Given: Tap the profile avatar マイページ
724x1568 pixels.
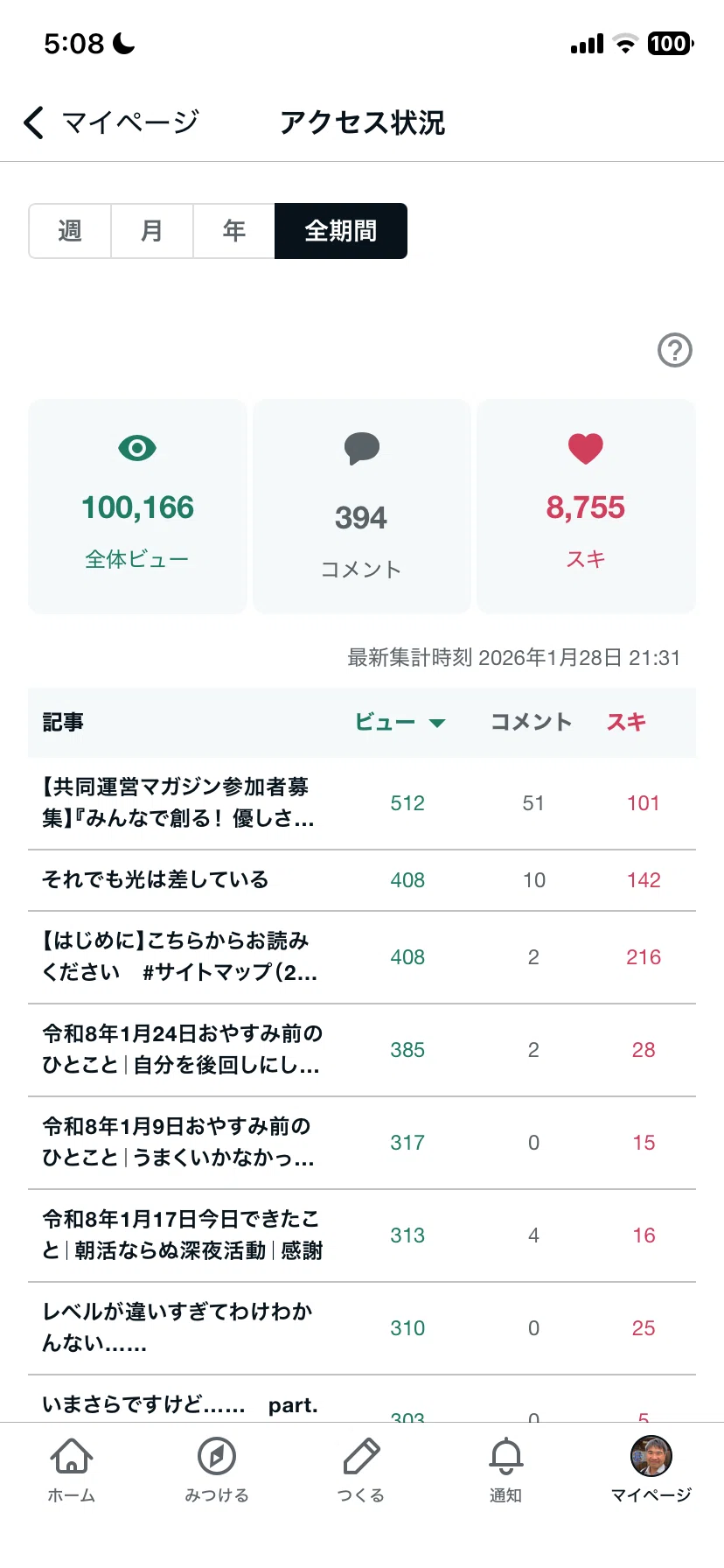Looking at the screenshot, I should point(651,1456).
